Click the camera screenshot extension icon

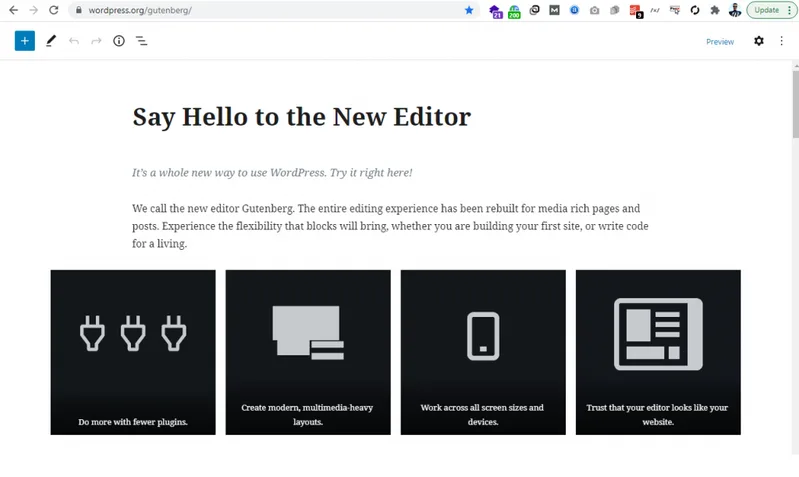pyautogui.click(x=594, y=10)
